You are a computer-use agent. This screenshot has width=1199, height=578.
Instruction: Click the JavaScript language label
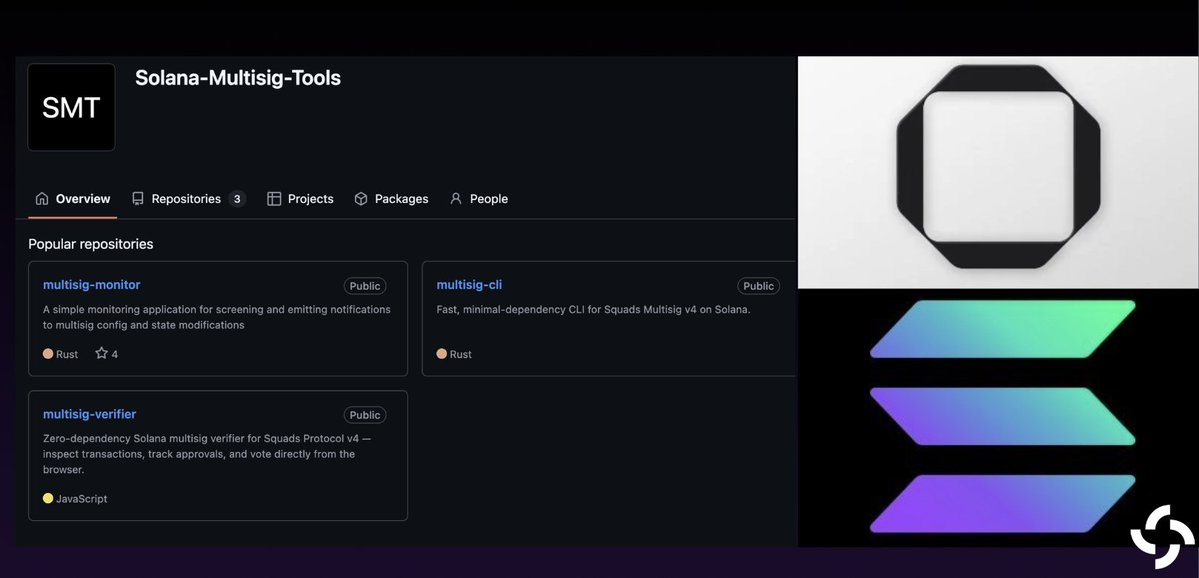click(x=82, y=498)
